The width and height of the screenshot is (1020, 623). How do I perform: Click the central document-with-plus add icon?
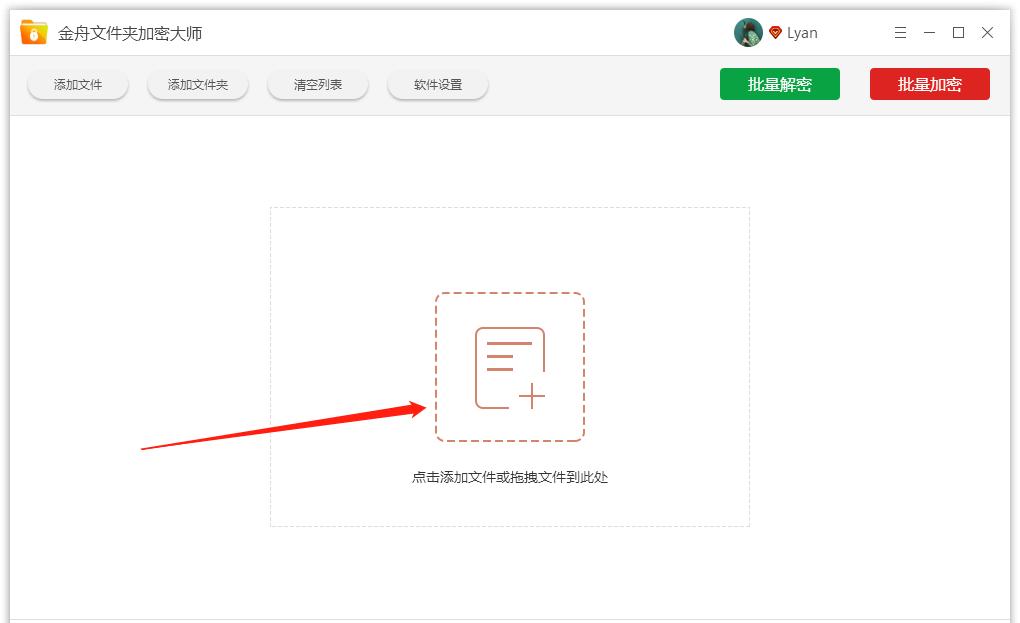(510, 366)
